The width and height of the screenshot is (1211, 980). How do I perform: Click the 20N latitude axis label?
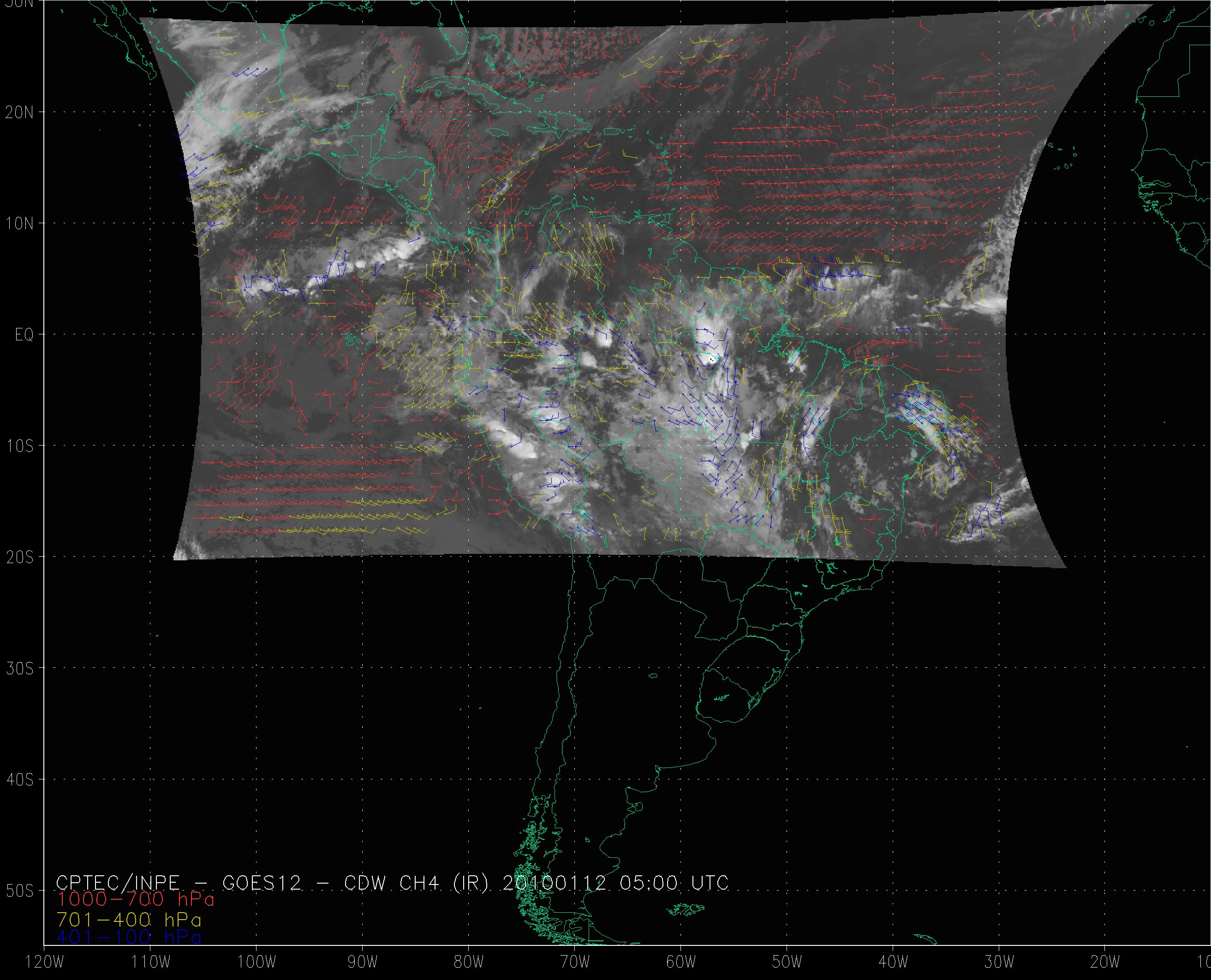pyautogui.click(x=20, y=113)
